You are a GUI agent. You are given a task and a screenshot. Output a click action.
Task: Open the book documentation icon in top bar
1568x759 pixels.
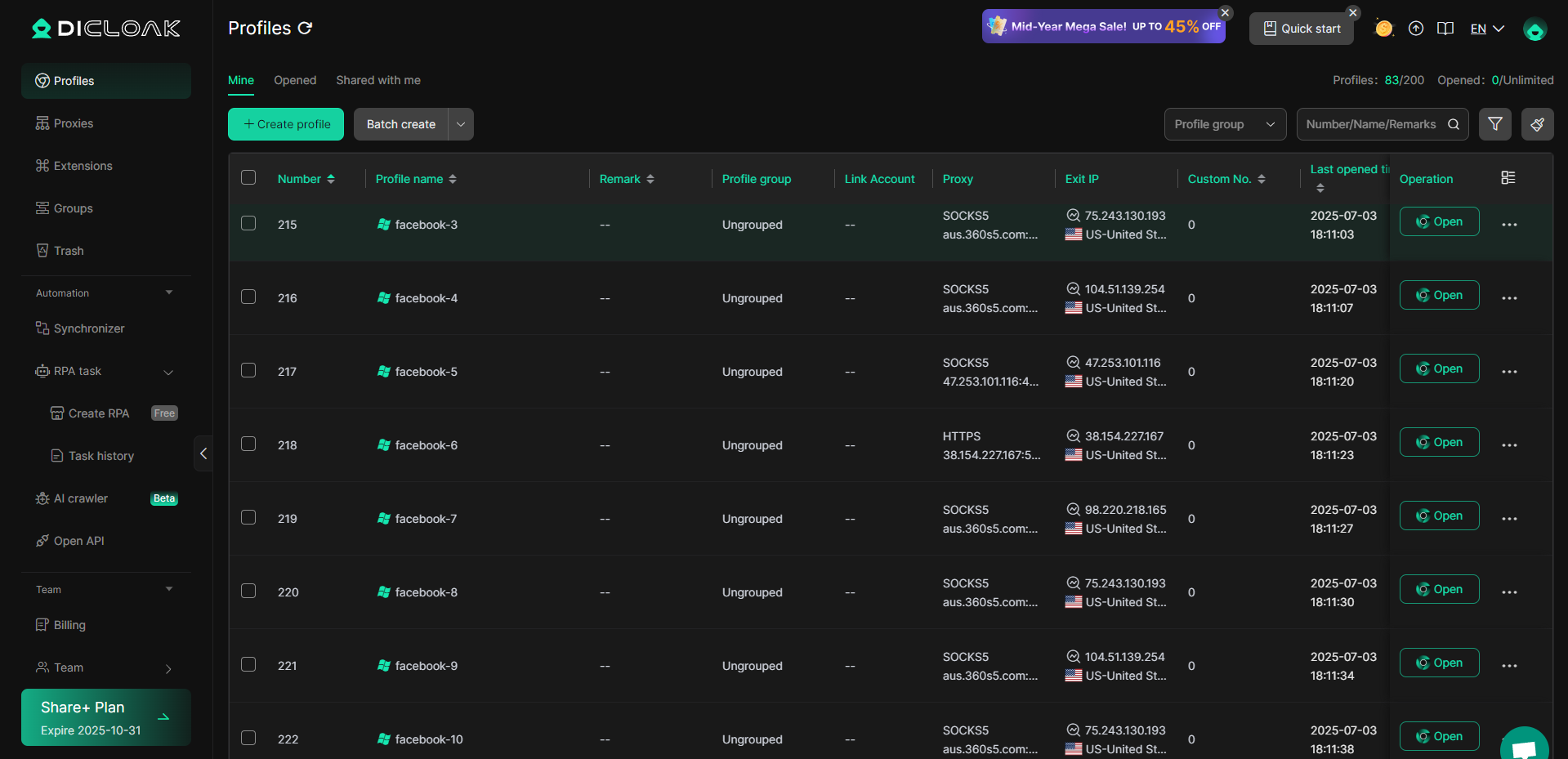tap(1445, 29)
